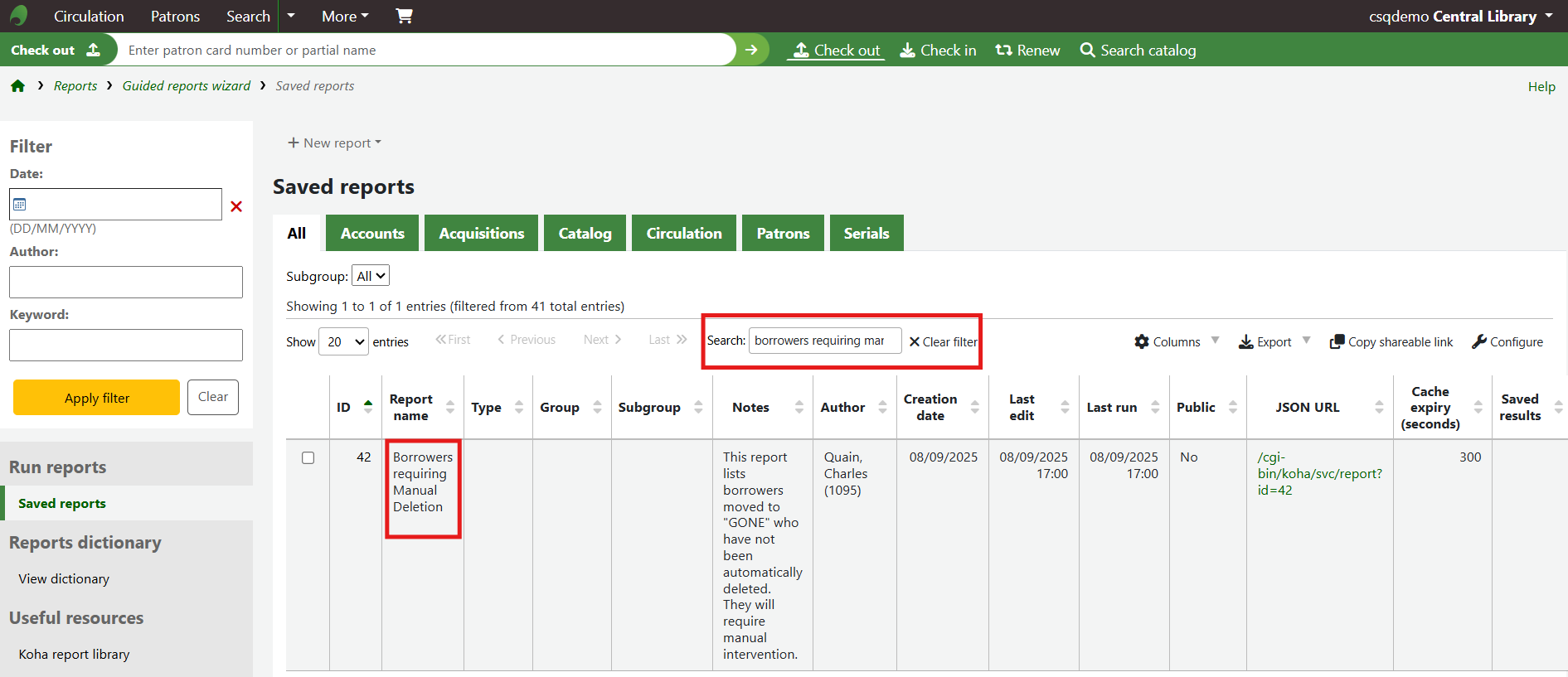Click the Koha logo icon

(x=18, y=16)
